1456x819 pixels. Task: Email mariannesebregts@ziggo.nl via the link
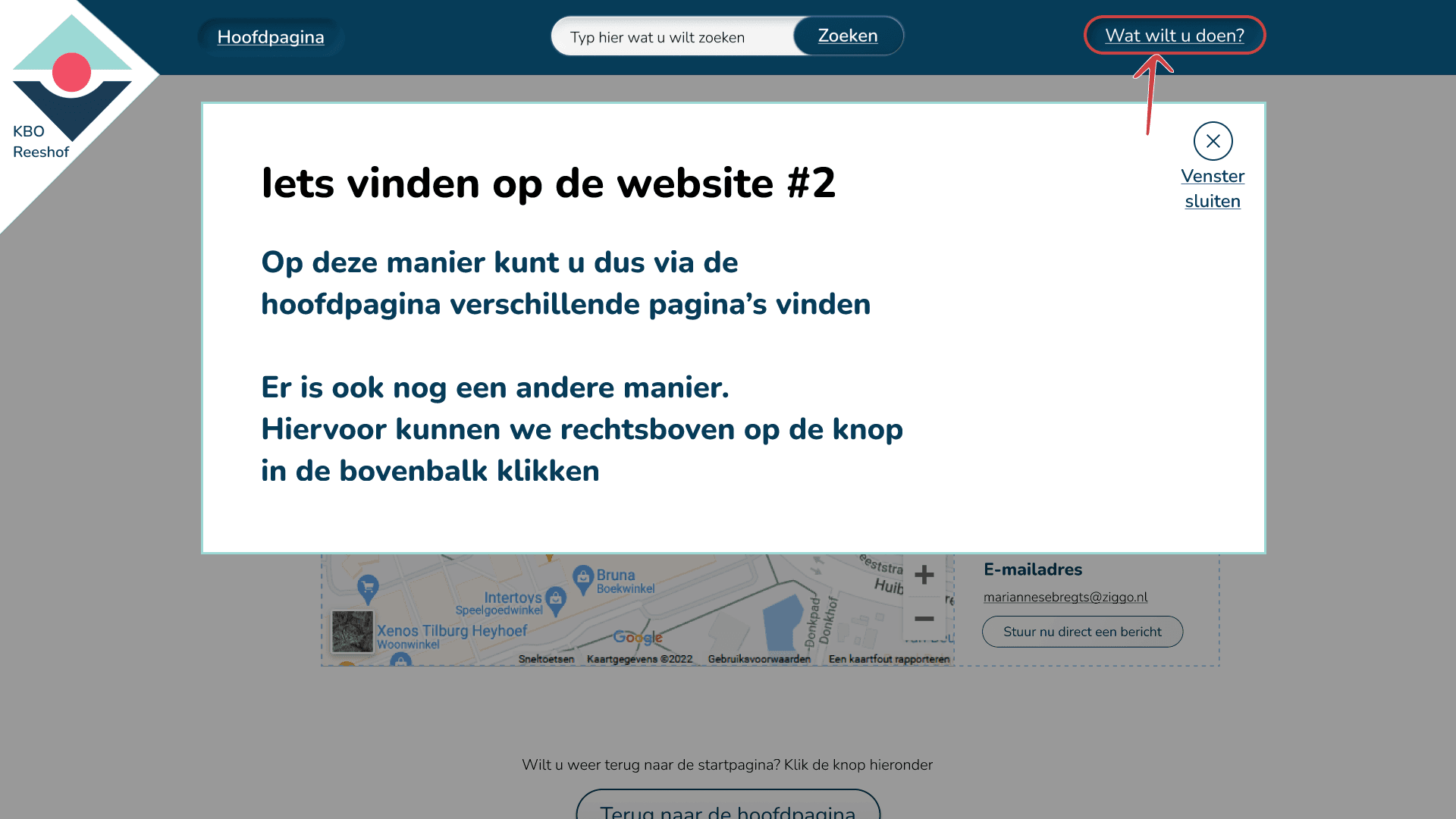1065,597
